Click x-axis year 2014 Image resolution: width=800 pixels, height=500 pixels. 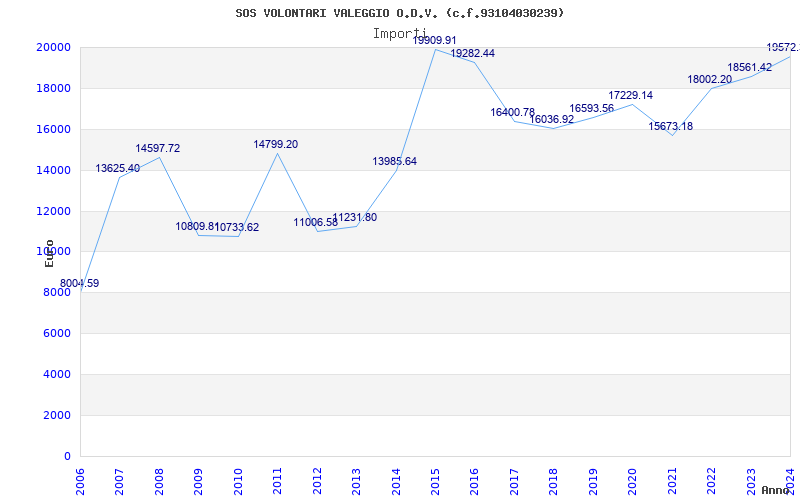[x=395, y=482]
